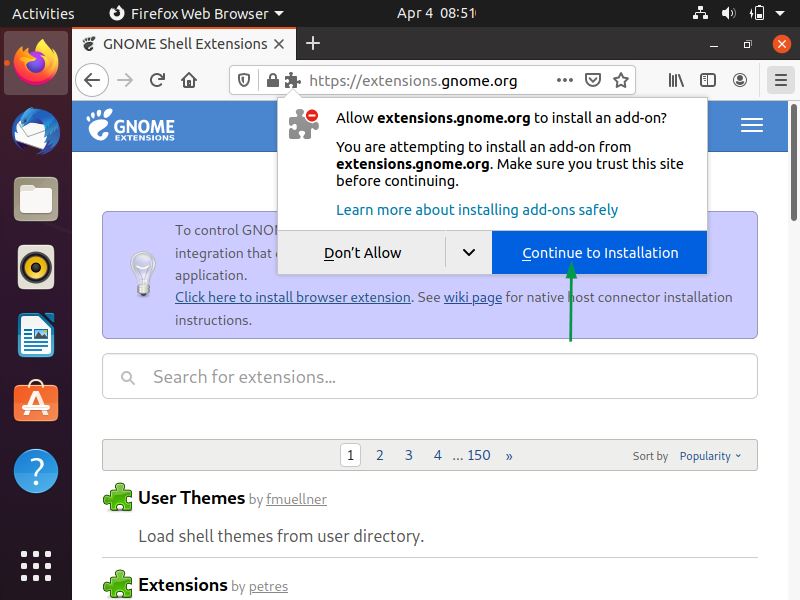Screen dimensions: 800x600
Task: Go to results page 2
Action: point(380,455)
